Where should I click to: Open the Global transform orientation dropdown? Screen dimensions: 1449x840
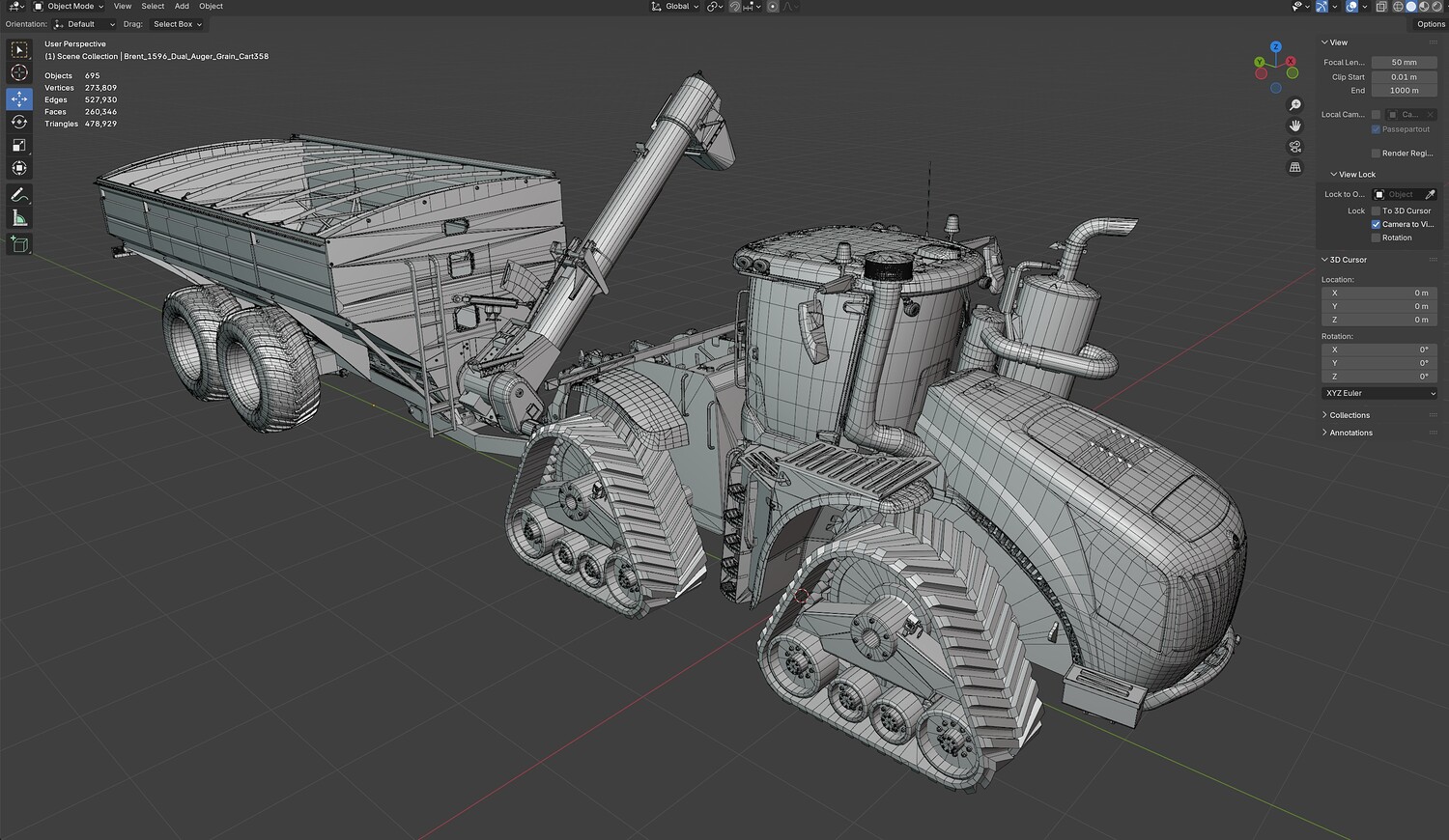pos(675,7)
